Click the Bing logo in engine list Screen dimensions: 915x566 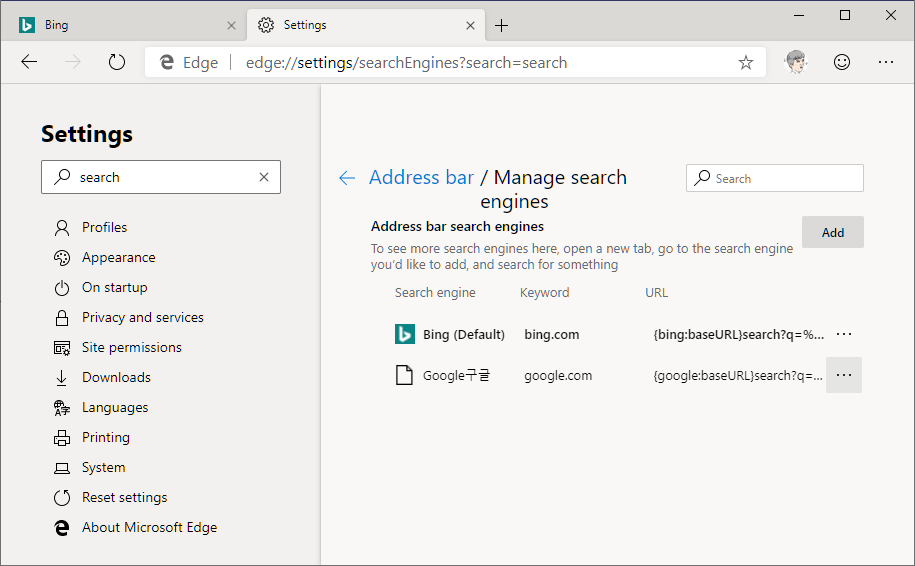[x=404, y=334]
